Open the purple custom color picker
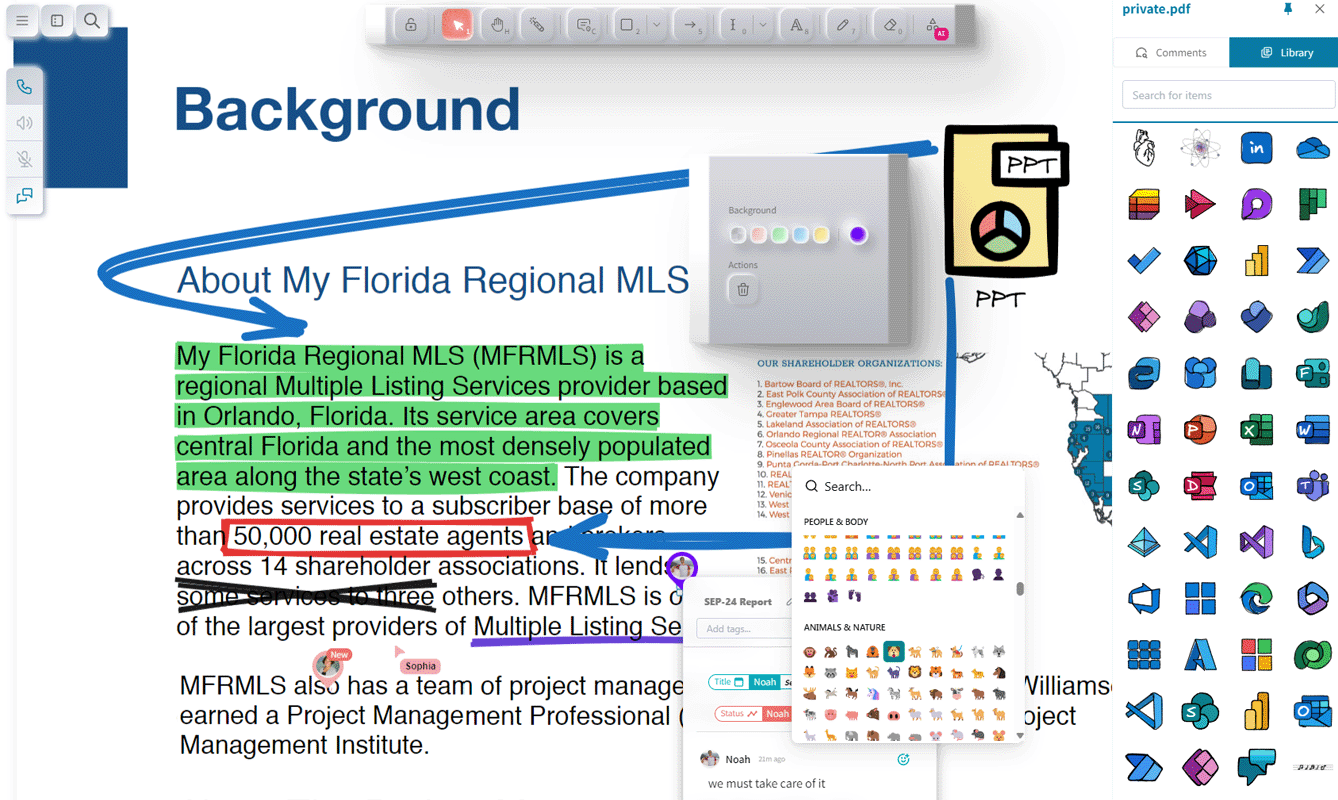Screen dimensions: 1338x800 coord(858,235)
